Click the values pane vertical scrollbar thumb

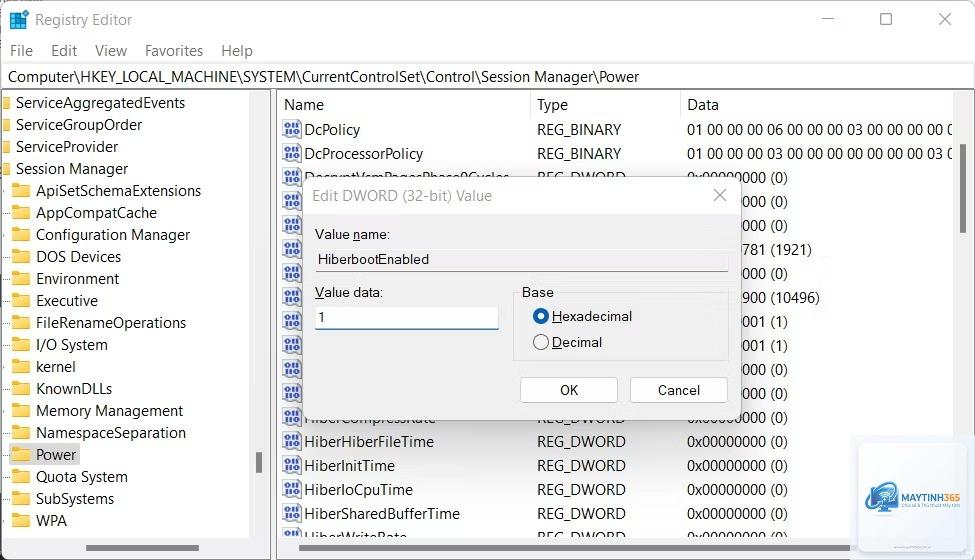[963, 189]
